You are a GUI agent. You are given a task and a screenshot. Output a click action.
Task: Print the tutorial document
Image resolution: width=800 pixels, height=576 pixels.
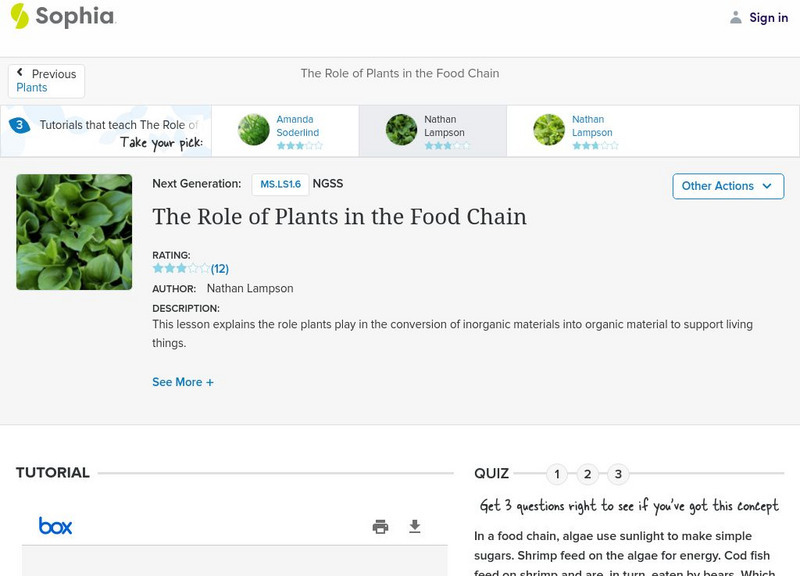tap(380, 527)
